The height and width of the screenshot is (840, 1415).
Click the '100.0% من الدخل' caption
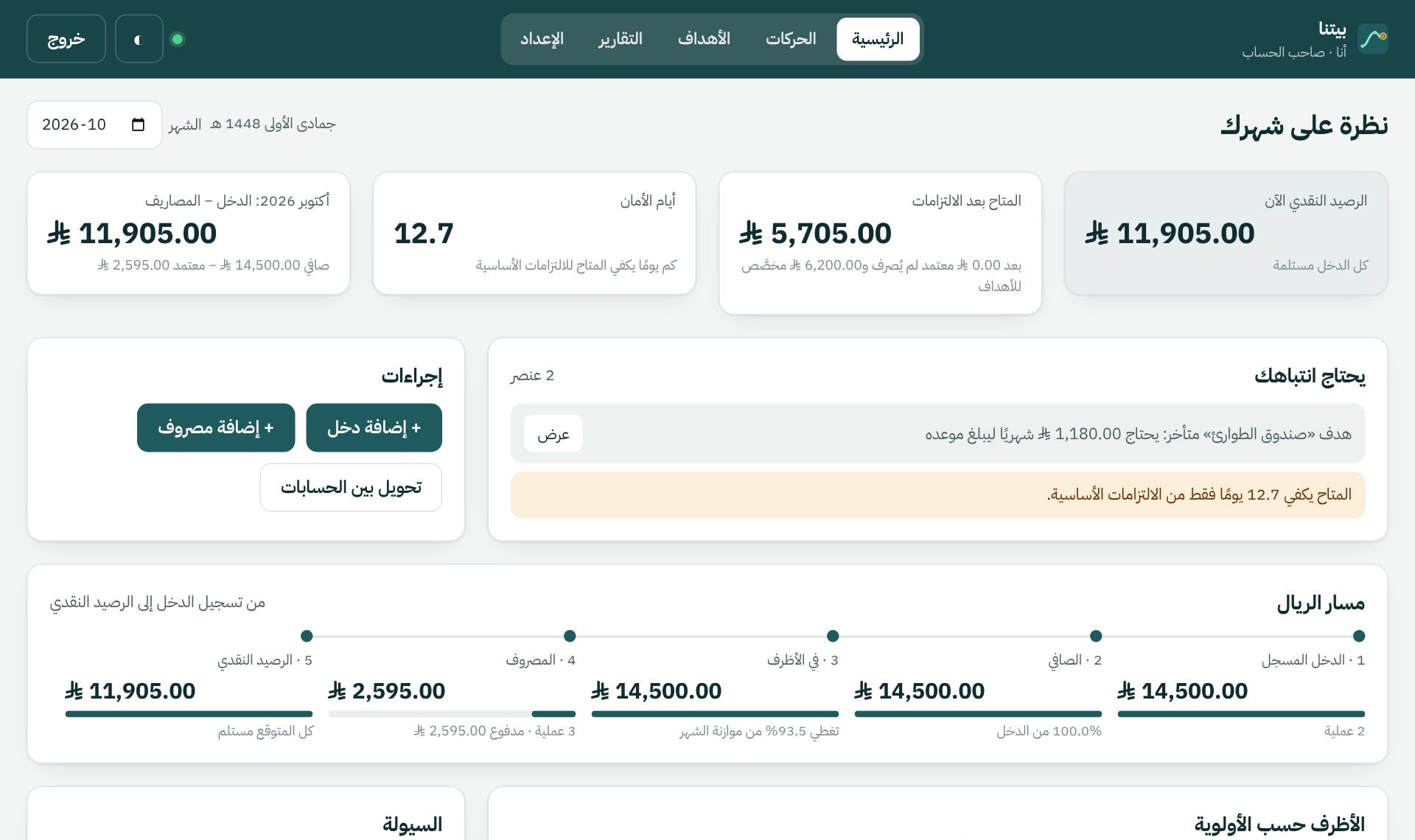click(1049, 732)
